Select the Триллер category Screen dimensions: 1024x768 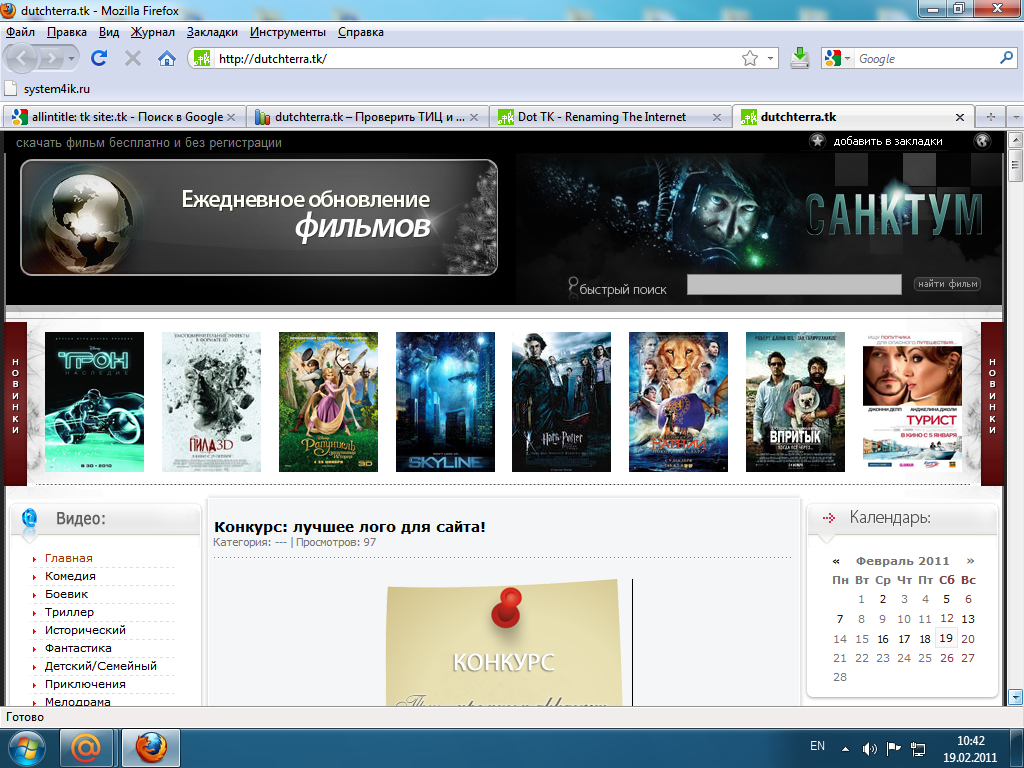69,612
